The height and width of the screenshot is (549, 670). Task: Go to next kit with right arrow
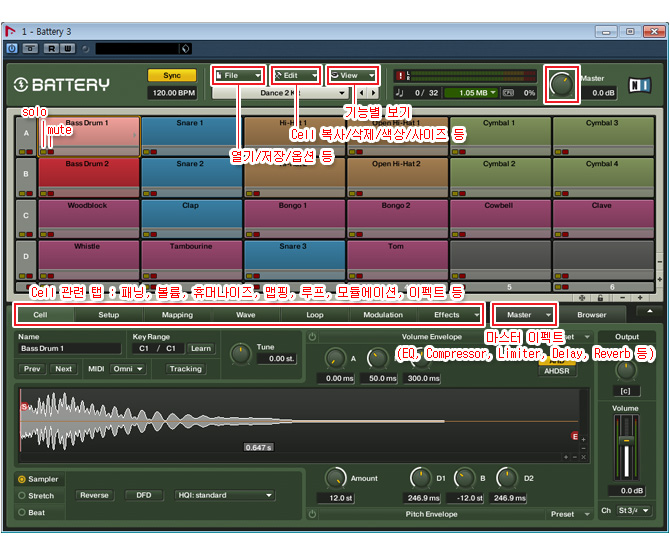(x=373, y=93)
